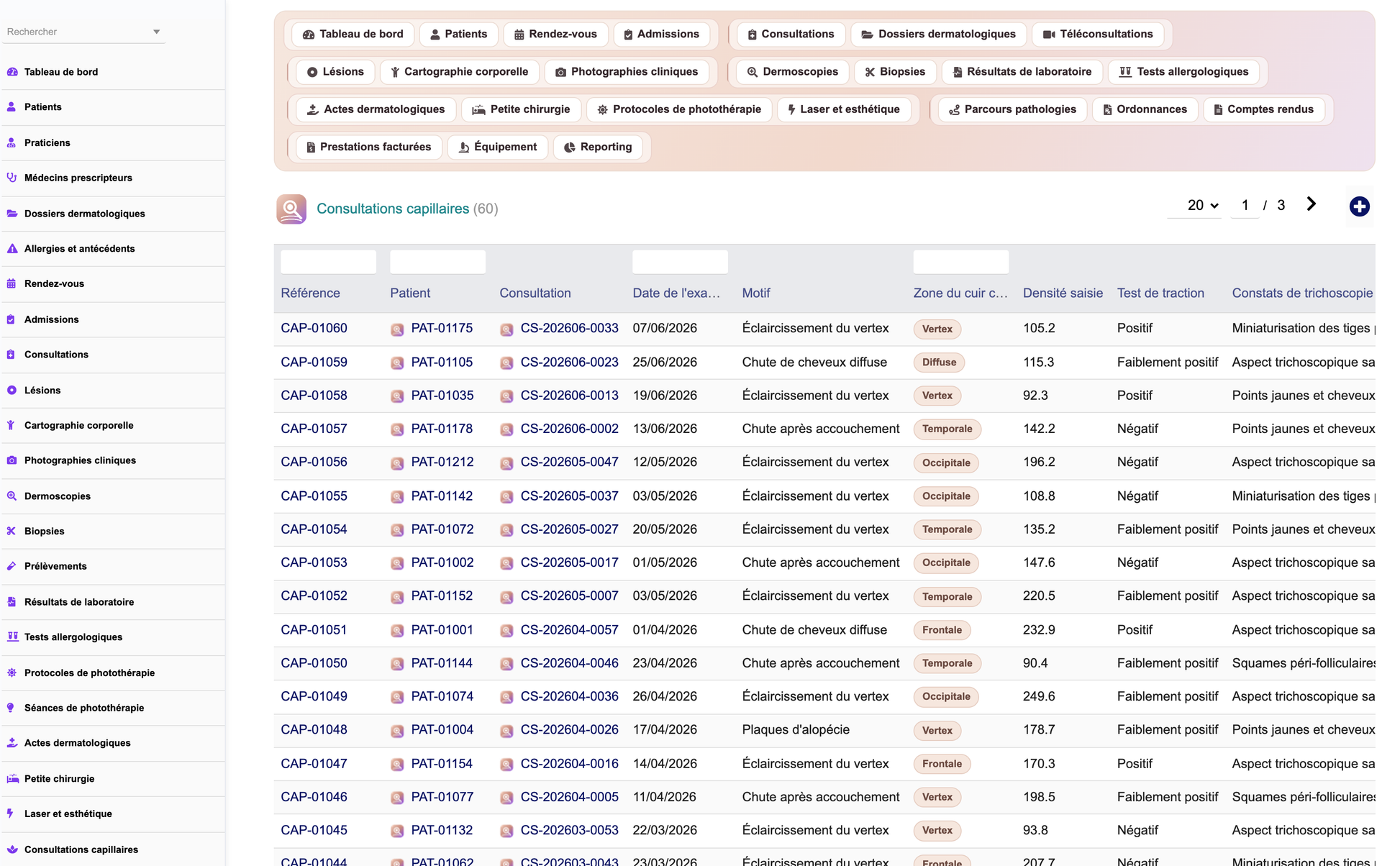Open the page size dropdown showing 20
The image size is (1400, 866).
click(1202, 206)
